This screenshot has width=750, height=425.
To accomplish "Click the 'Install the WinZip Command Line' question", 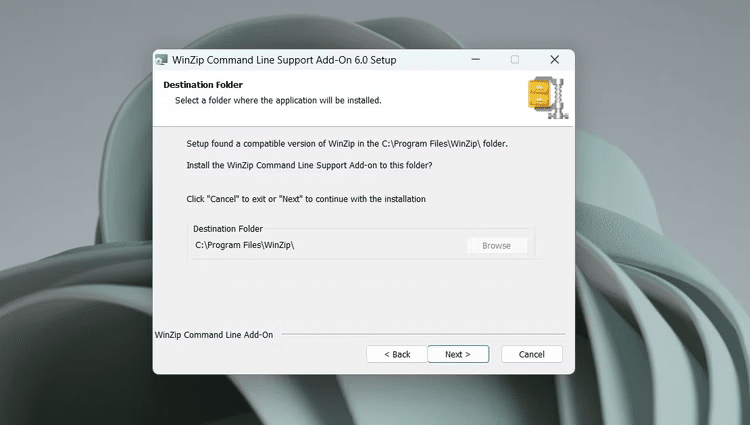I will pos(309,164).
